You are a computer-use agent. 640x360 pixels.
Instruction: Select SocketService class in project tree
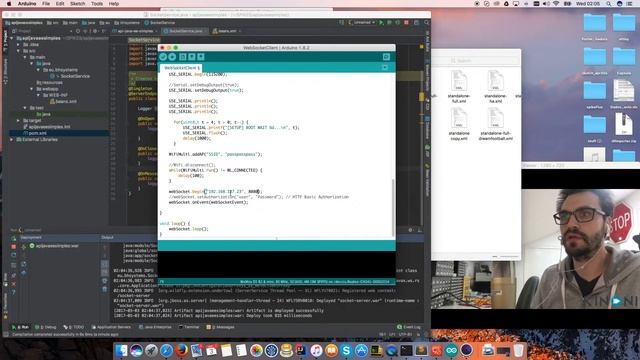point(70,76)
